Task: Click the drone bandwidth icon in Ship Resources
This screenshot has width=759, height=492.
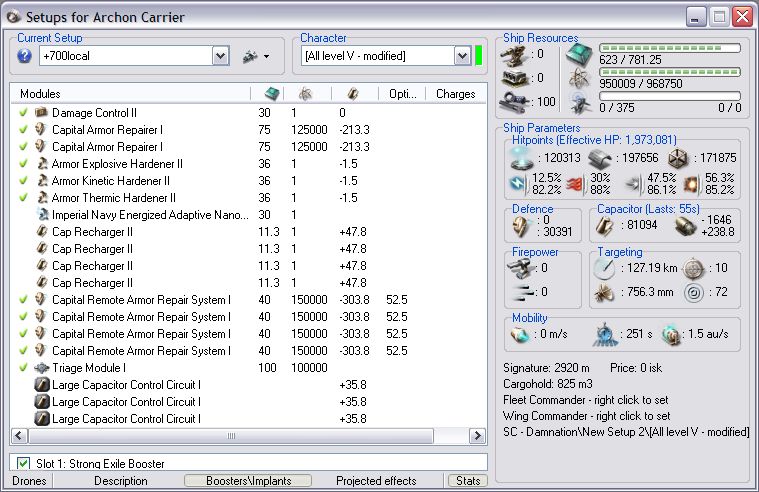Action: click(x=577, y=100)
